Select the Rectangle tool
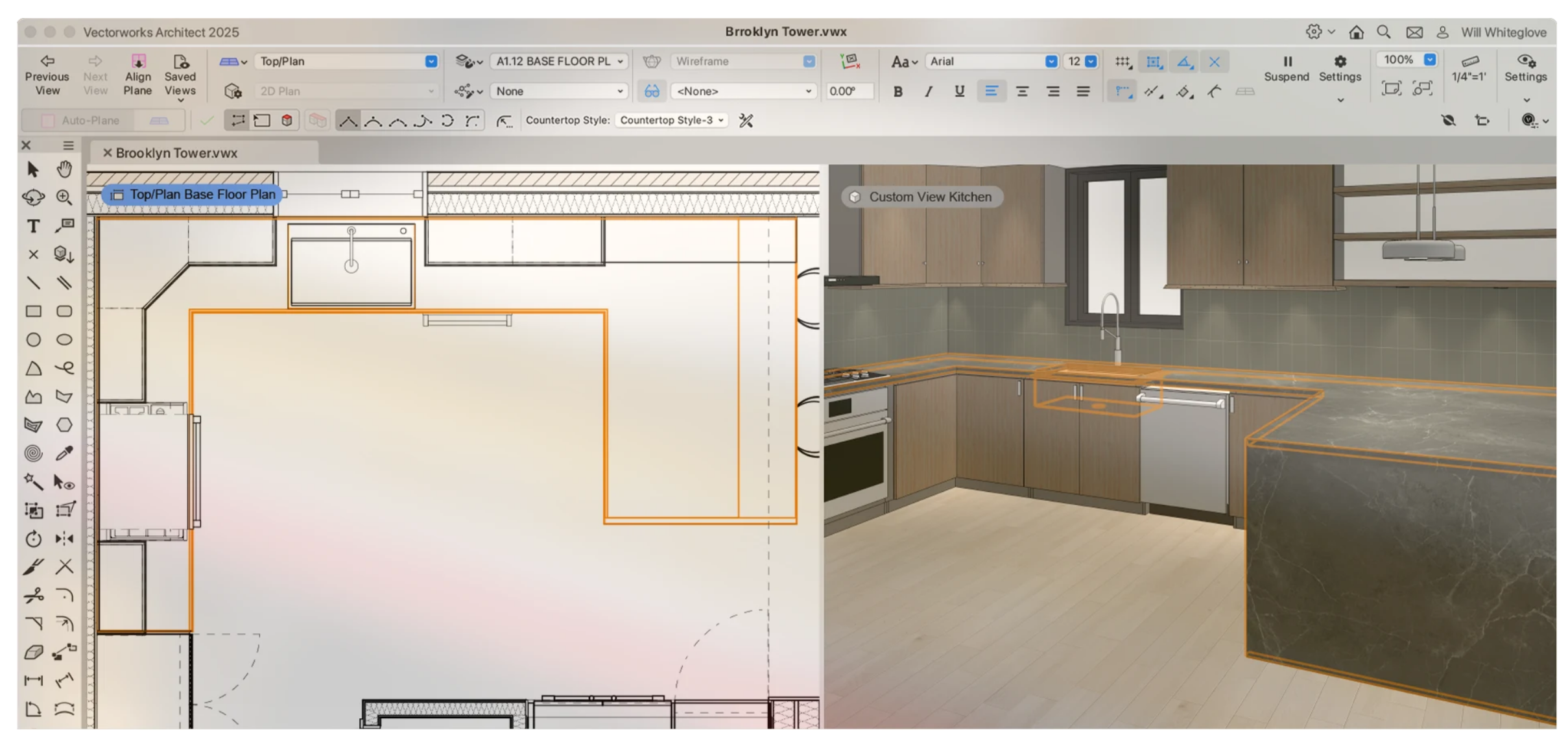 click(x=34, y=311)
